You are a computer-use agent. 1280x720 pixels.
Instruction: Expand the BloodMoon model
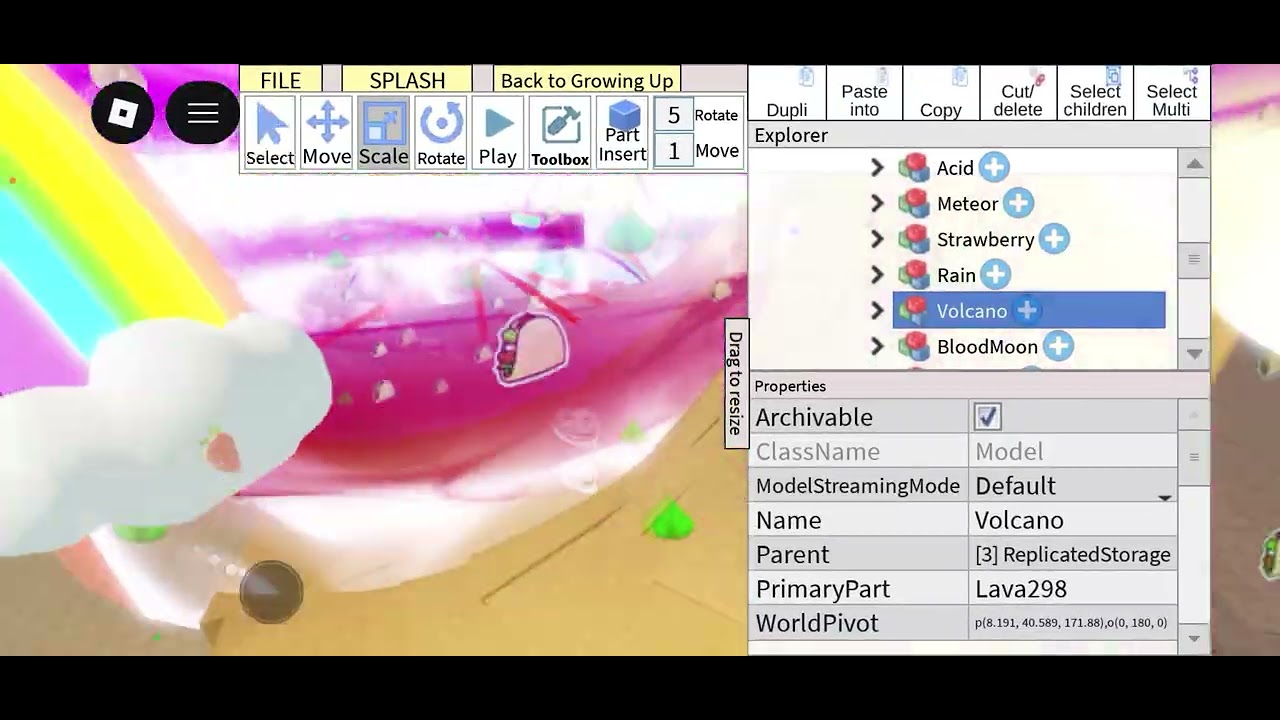[877, 347]
